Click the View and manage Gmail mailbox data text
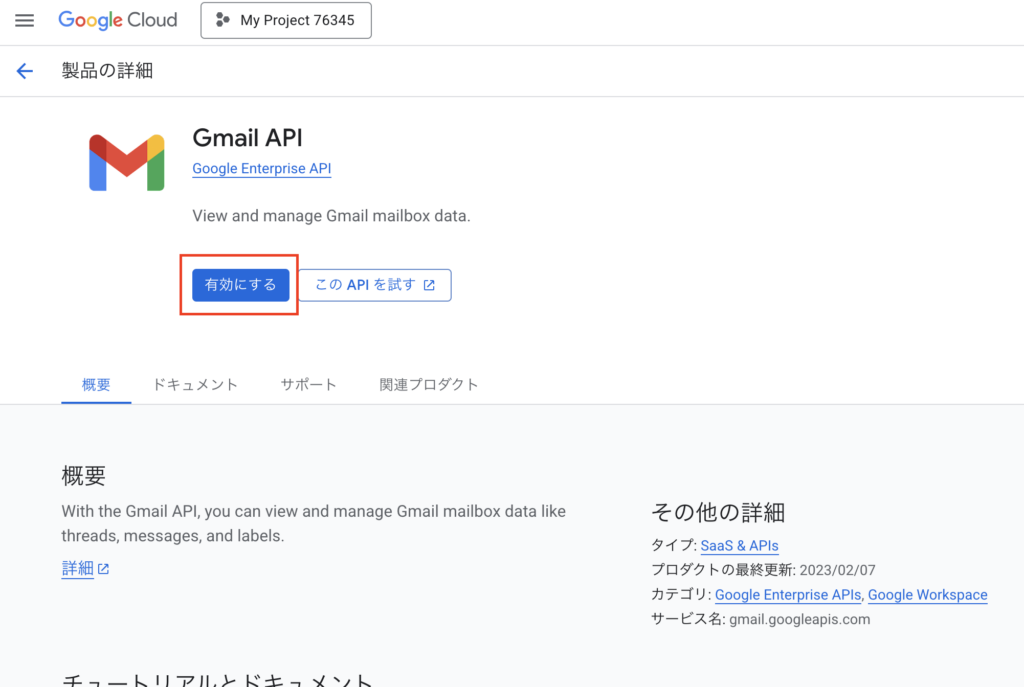Image resolution: width=1024 pixels, height=687 pixels. (331, 216)
